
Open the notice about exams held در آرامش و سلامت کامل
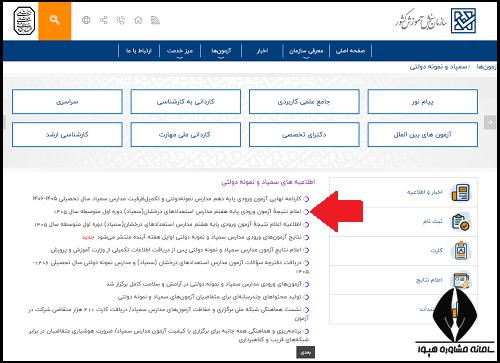pyautogui.click(x=204, y=284)
